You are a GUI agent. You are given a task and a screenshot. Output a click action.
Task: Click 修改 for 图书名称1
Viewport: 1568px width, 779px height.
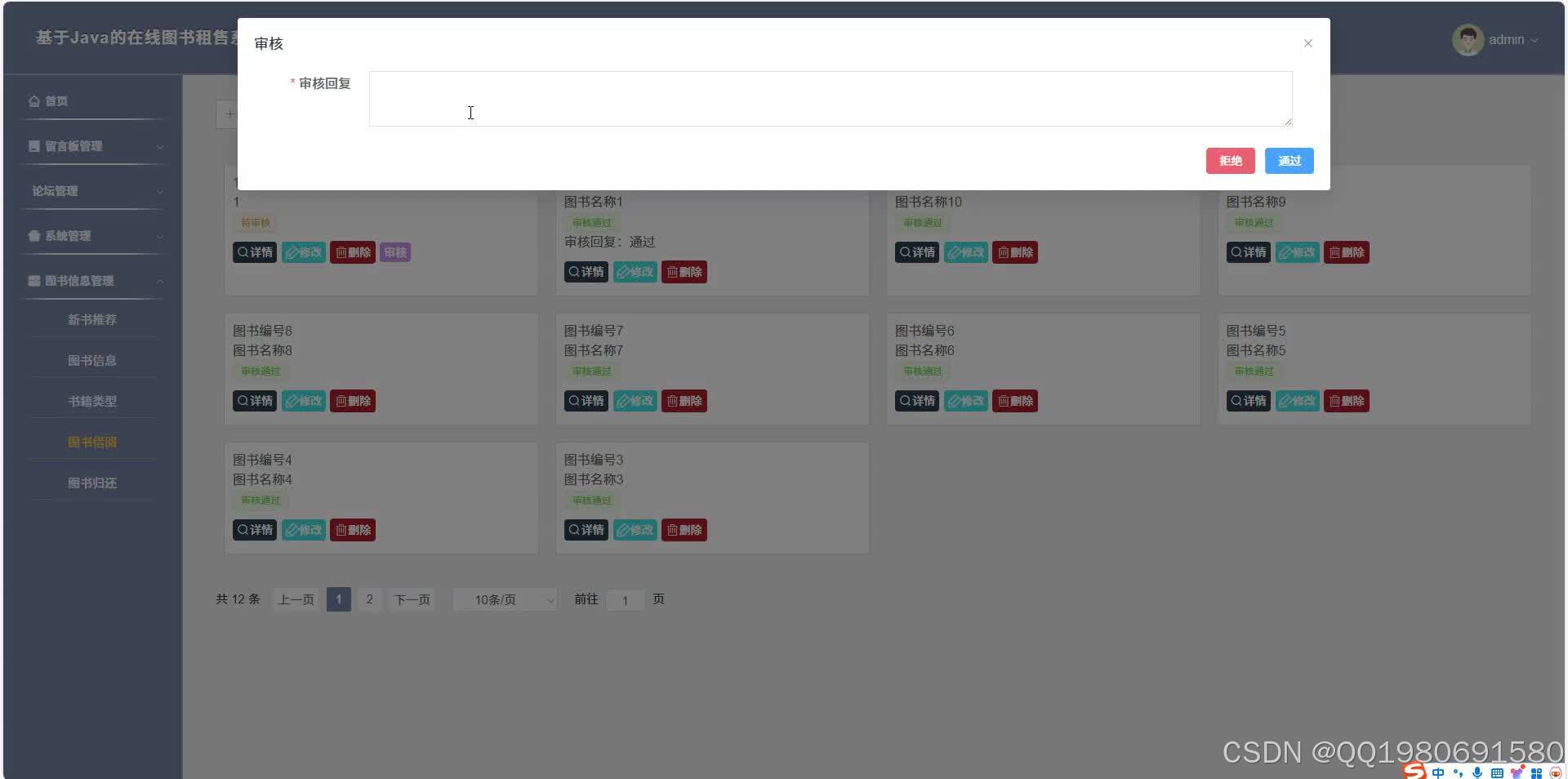[x=635, y=272]
